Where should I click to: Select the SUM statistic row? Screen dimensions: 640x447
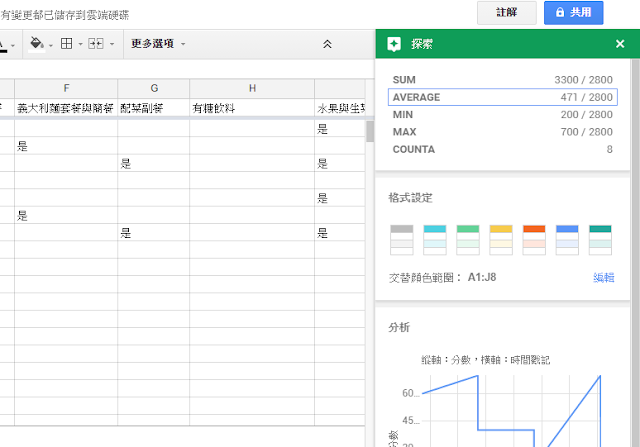(502, 80)
